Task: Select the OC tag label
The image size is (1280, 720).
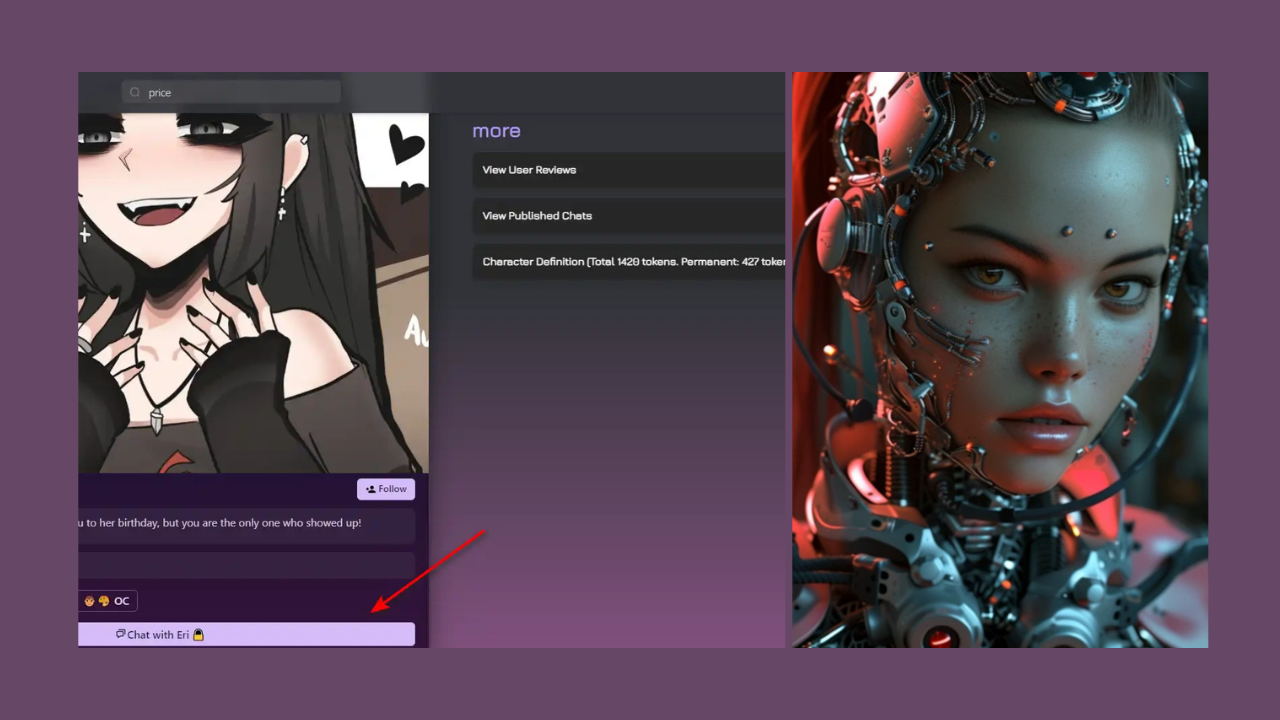Action: (x=121, y=601)
